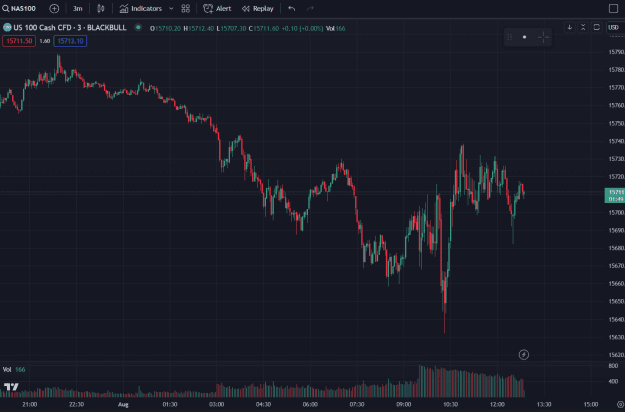Select the dot cursor in floating toolbar
Image resolution: width=625 pixels, height=412 pixels.
pyautogui.click(x=524, y=37)
